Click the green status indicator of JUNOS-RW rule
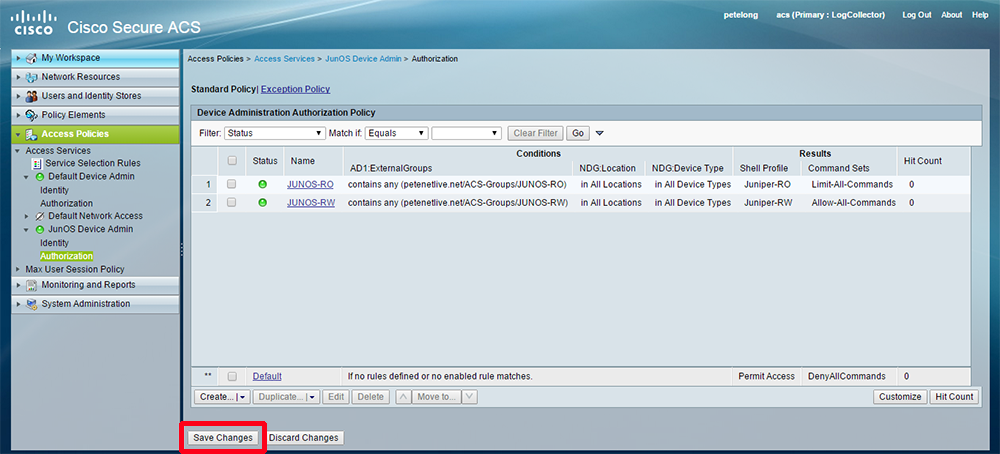Viewport: 1000px width, 454px height. click(262, 203)
